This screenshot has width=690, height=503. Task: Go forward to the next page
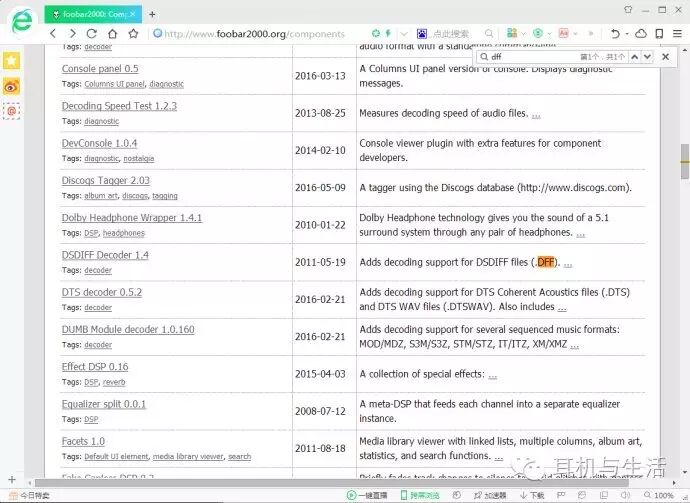[x=73, y=33]
